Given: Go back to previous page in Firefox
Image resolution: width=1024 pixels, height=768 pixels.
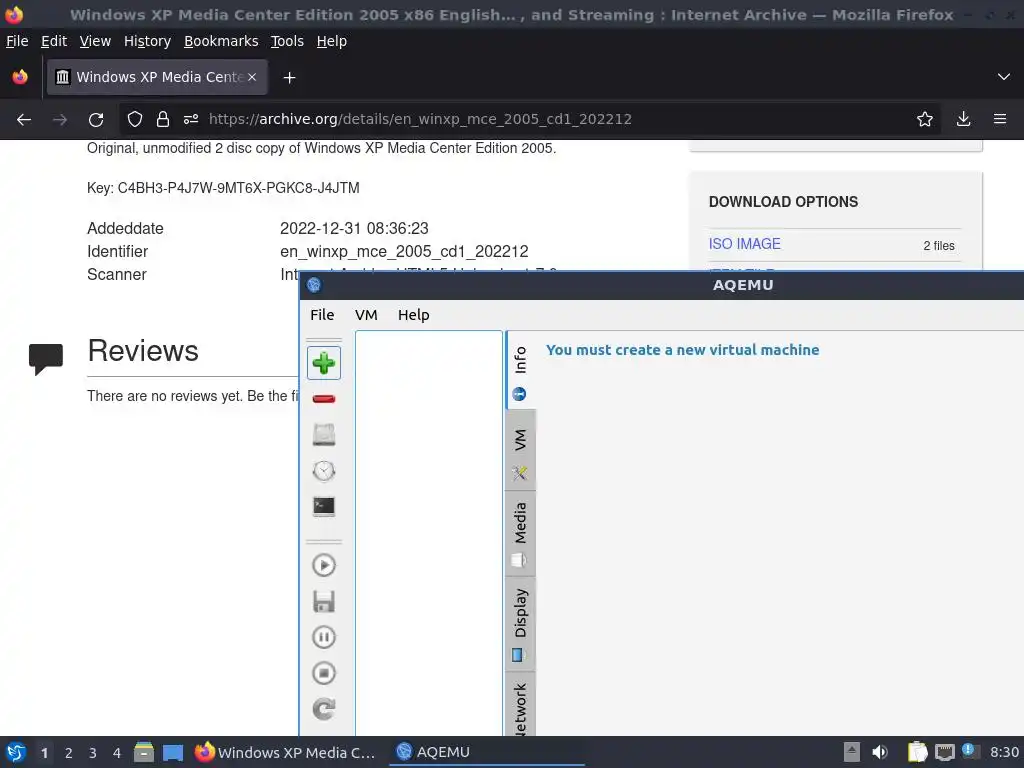Looking at the screenshot, I should tap(24, 120).
